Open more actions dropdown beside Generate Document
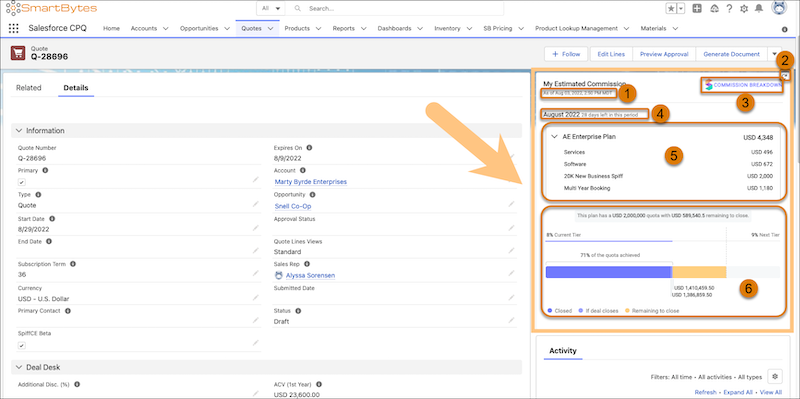The height and width of the screenshot is (399, 800). tap(775, 54)
